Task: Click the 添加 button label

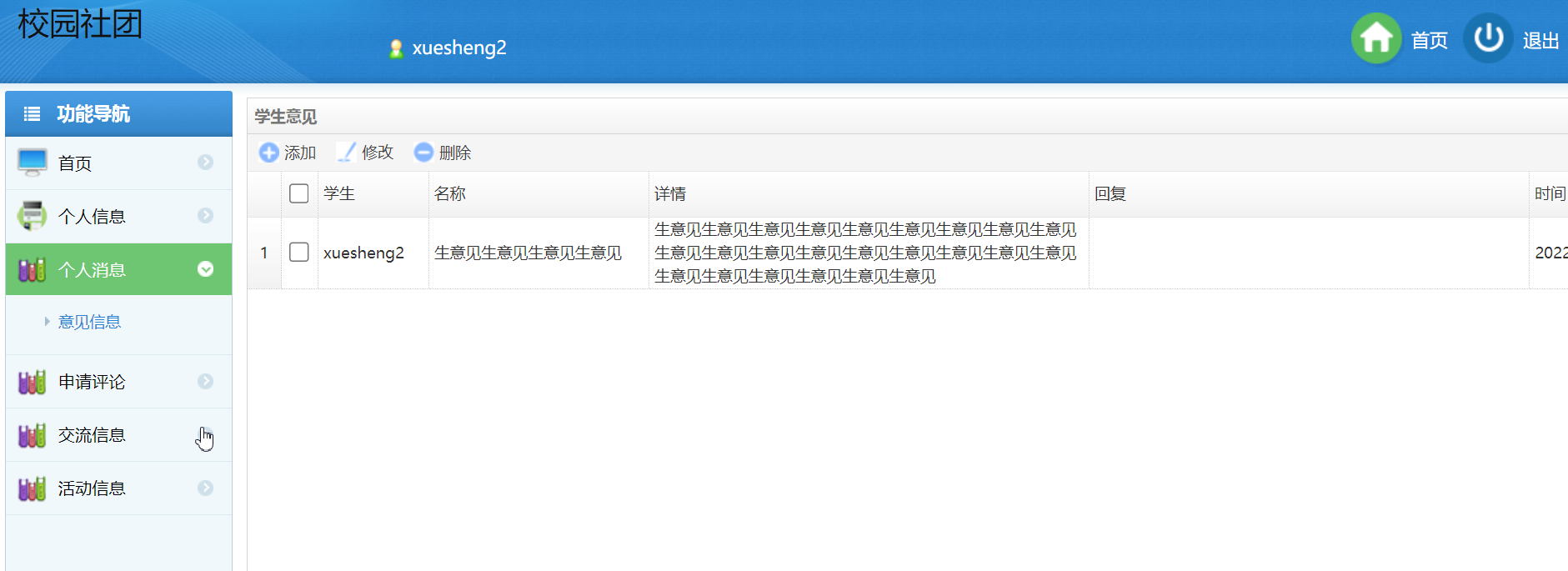Action: click(x=300, y=153)
